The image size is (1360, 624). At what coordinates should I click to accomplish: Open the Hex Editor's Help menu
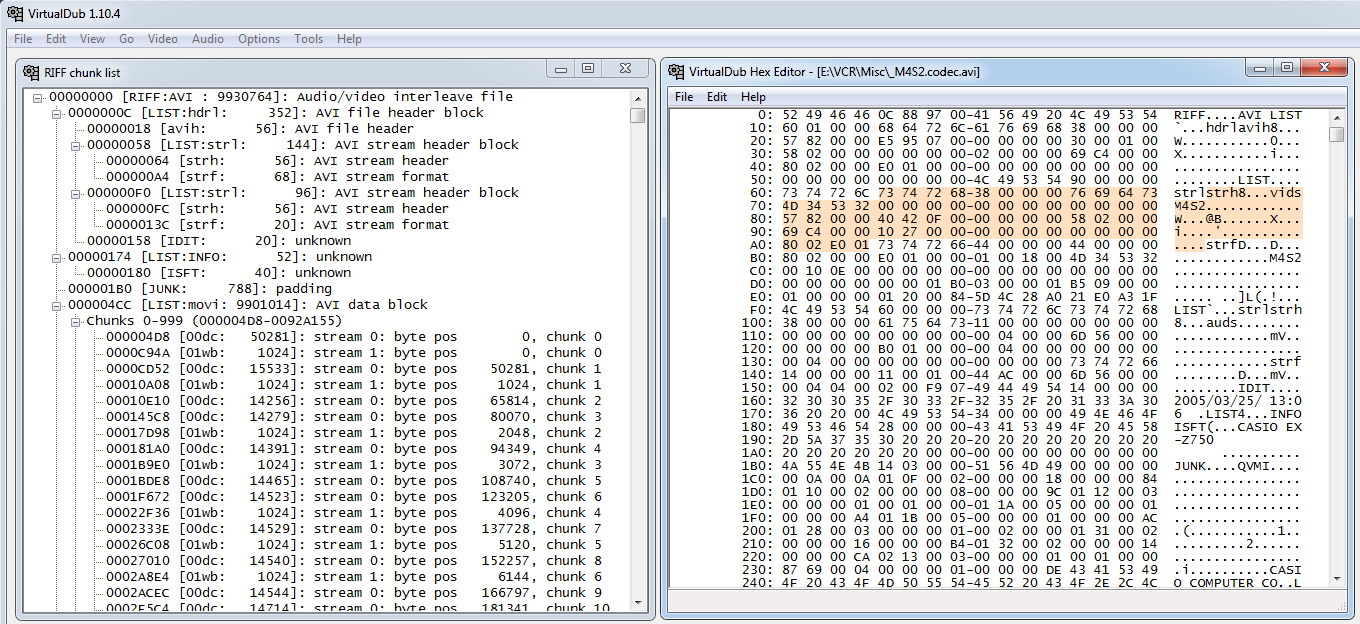point(753,97)
